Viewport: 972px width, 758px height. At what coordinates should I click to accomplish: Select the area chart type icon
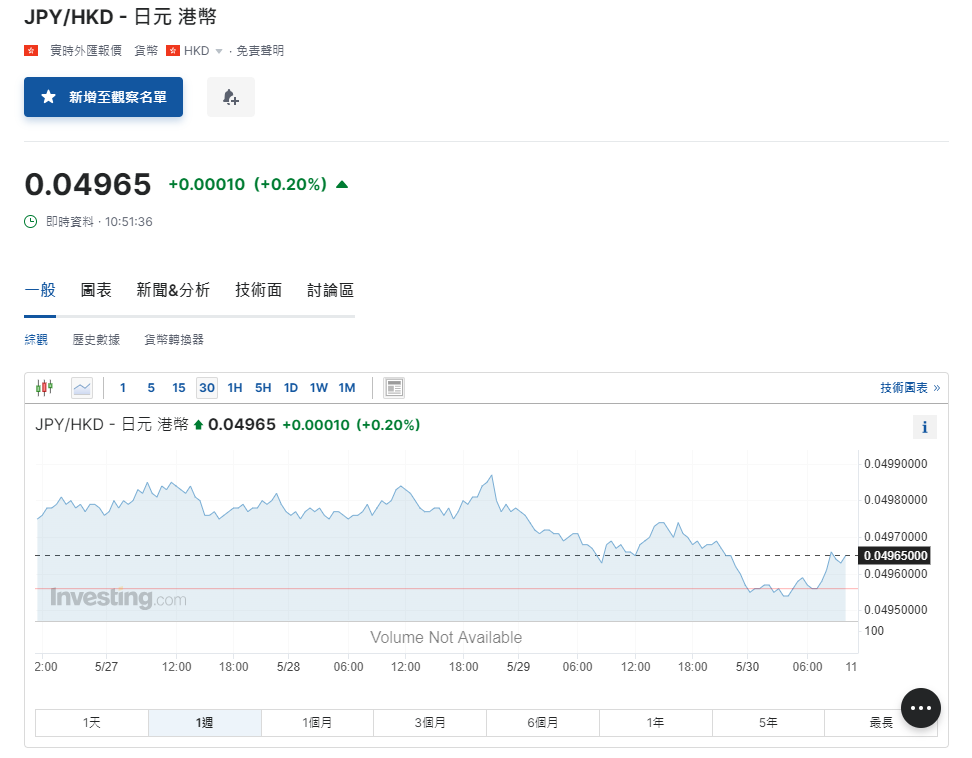coord(82,388)
